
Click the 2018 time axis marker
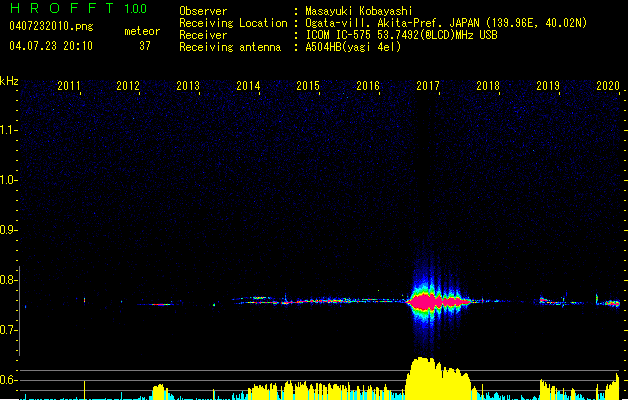pos(488,85)
